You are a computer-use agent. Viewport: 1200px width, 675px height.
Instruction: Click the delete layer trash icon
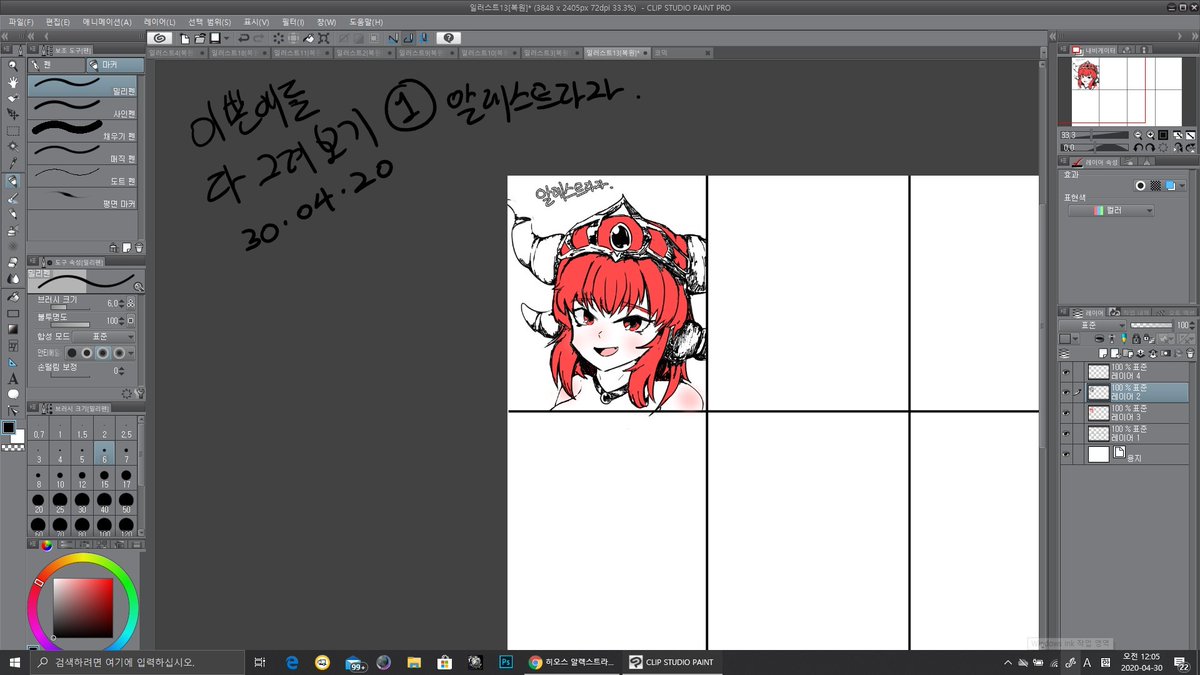click(1188, 354)
